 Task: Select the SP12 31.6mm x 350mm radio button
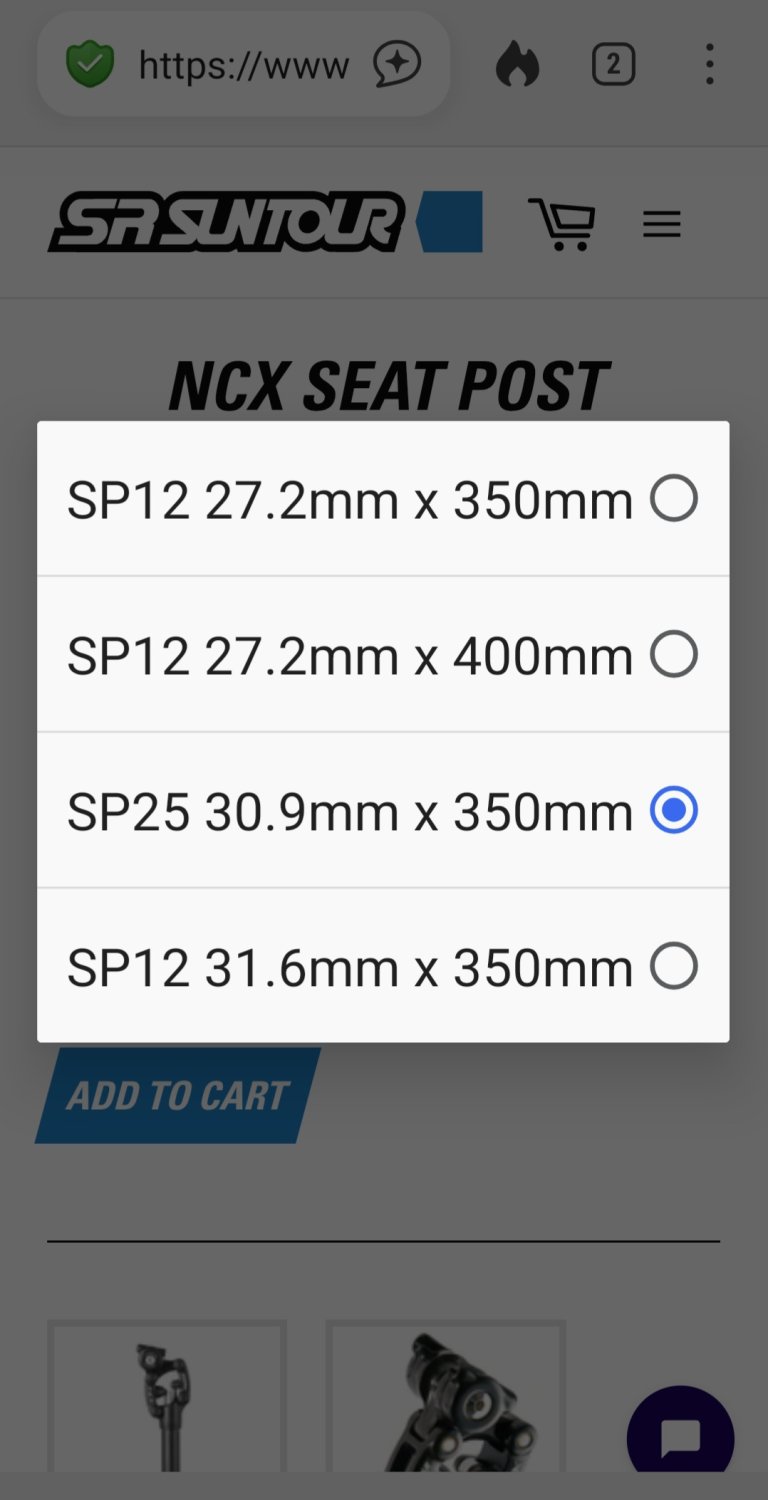click(x=673, y=967)
